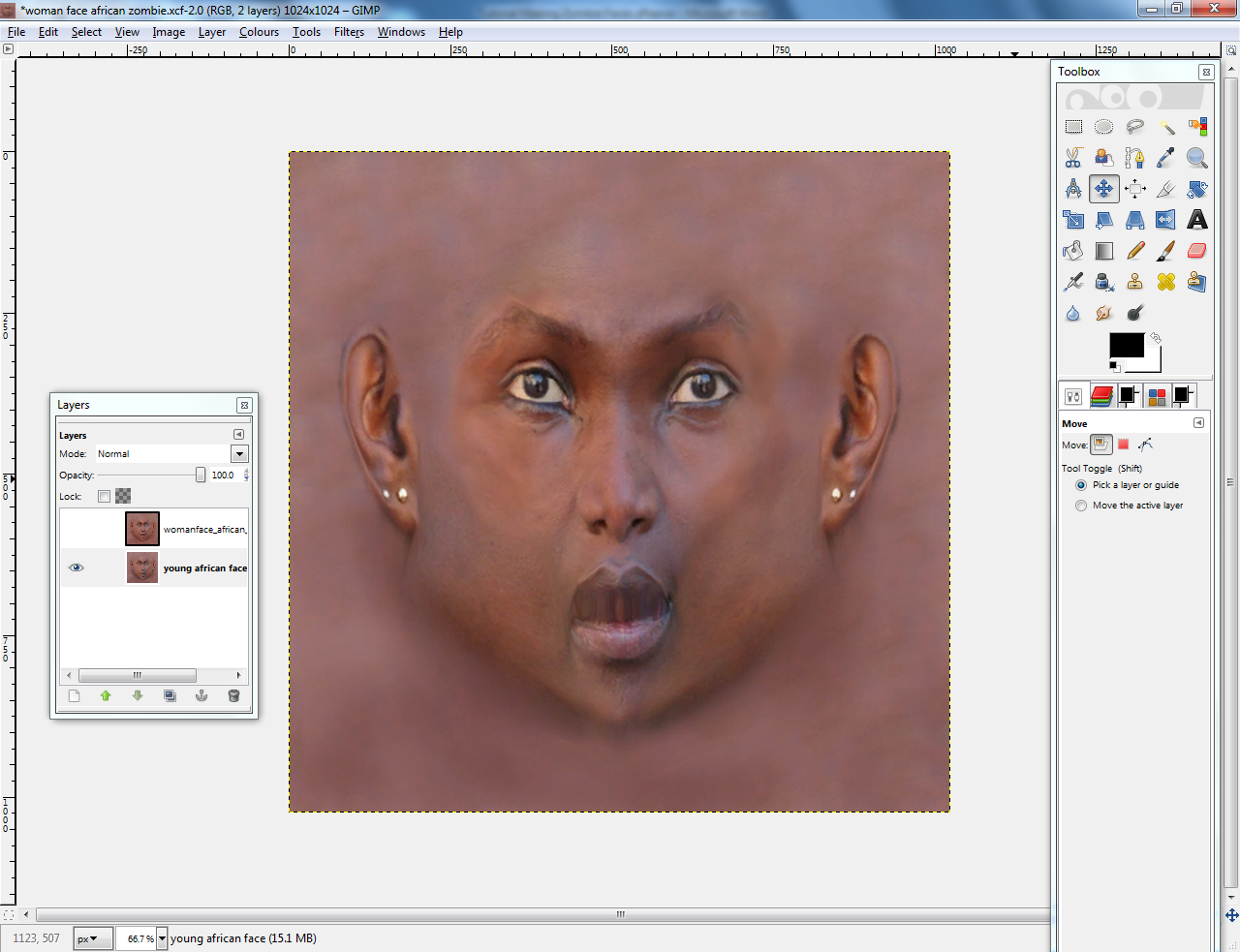The image size is (1240, 952).
Task: Duplicate the current layer
Action: [170, 695]
